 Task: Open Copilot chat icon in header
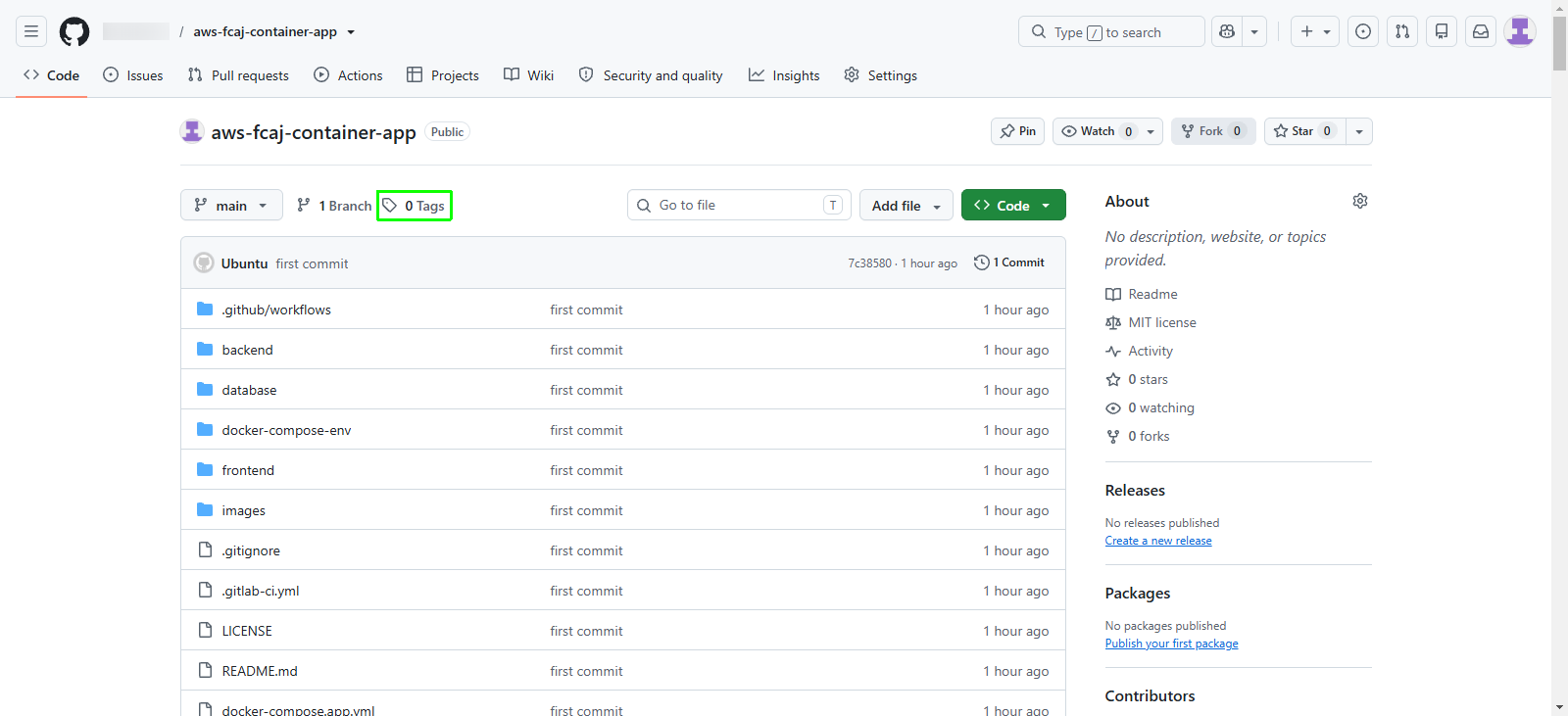[x=1227, y=31]
